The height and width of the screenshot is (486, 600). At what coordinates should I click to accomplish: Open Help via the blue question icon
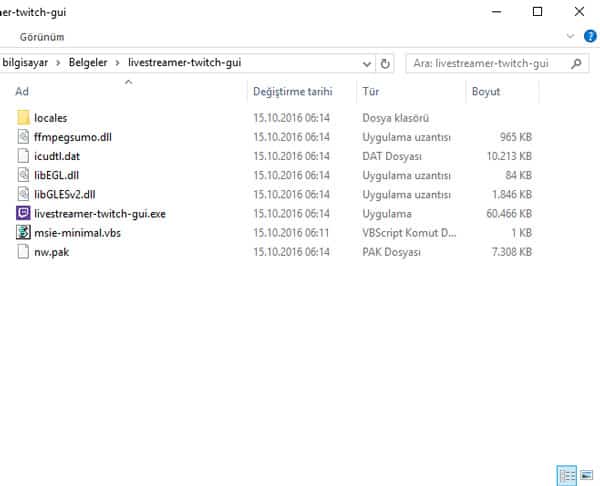pos(590,36)
